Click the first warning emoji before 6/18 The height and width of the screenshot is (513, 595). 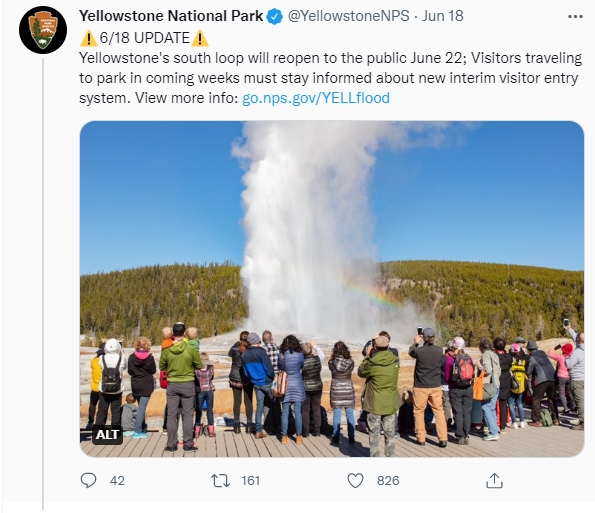(x=89, y=38)
